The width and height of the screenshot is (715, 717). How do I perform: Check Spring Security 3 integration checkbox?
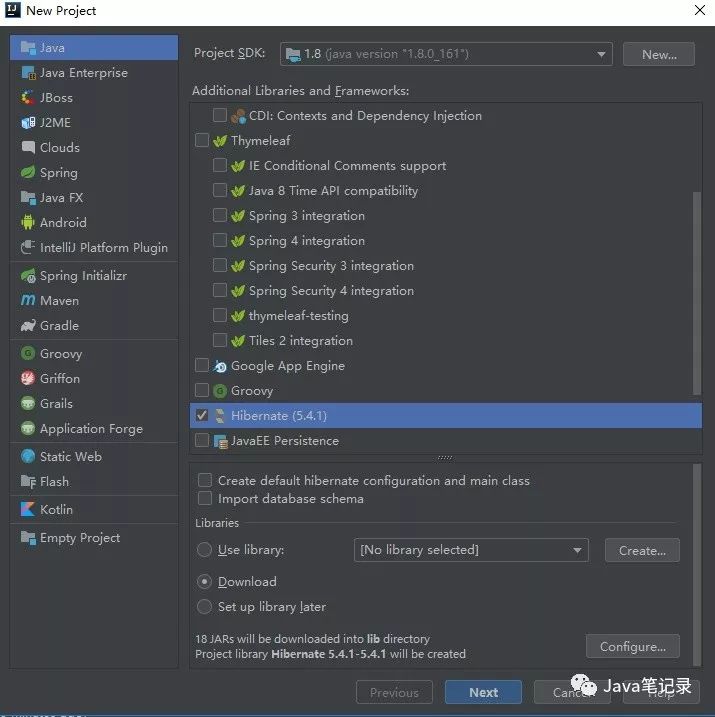click(220, 265)
